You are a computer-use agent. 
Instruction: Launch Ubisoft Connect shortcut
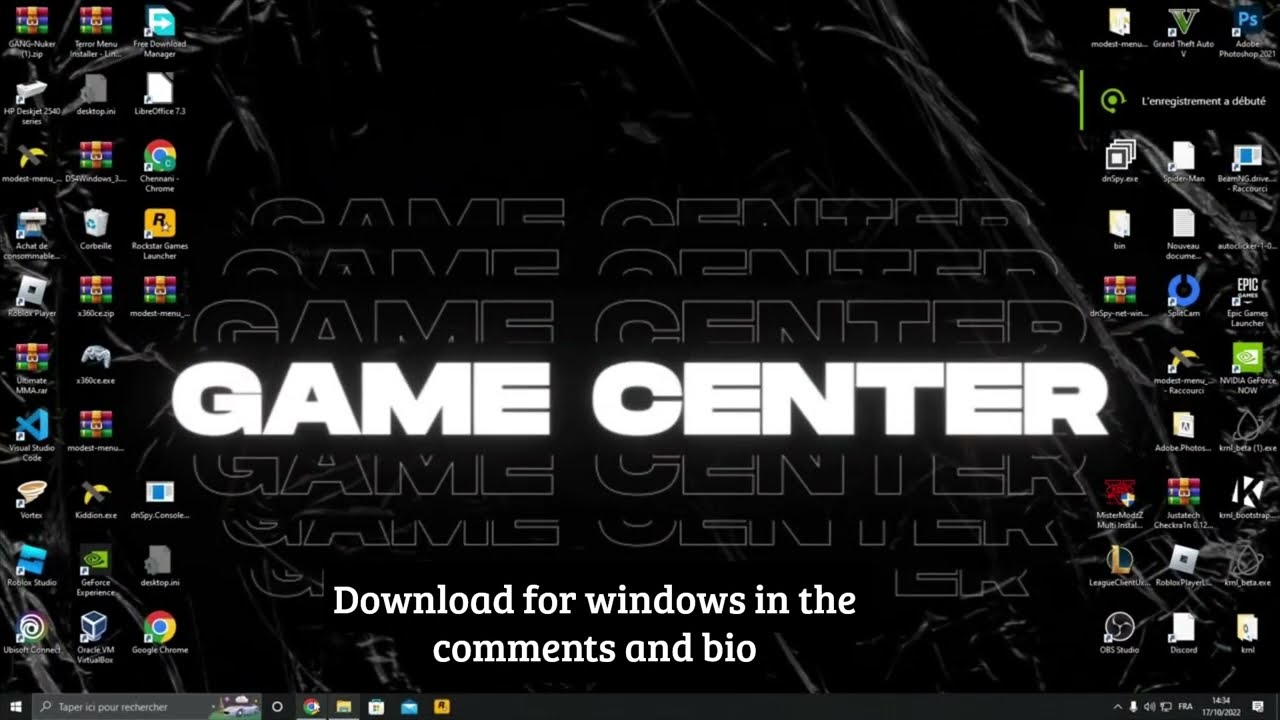(31, 634)
